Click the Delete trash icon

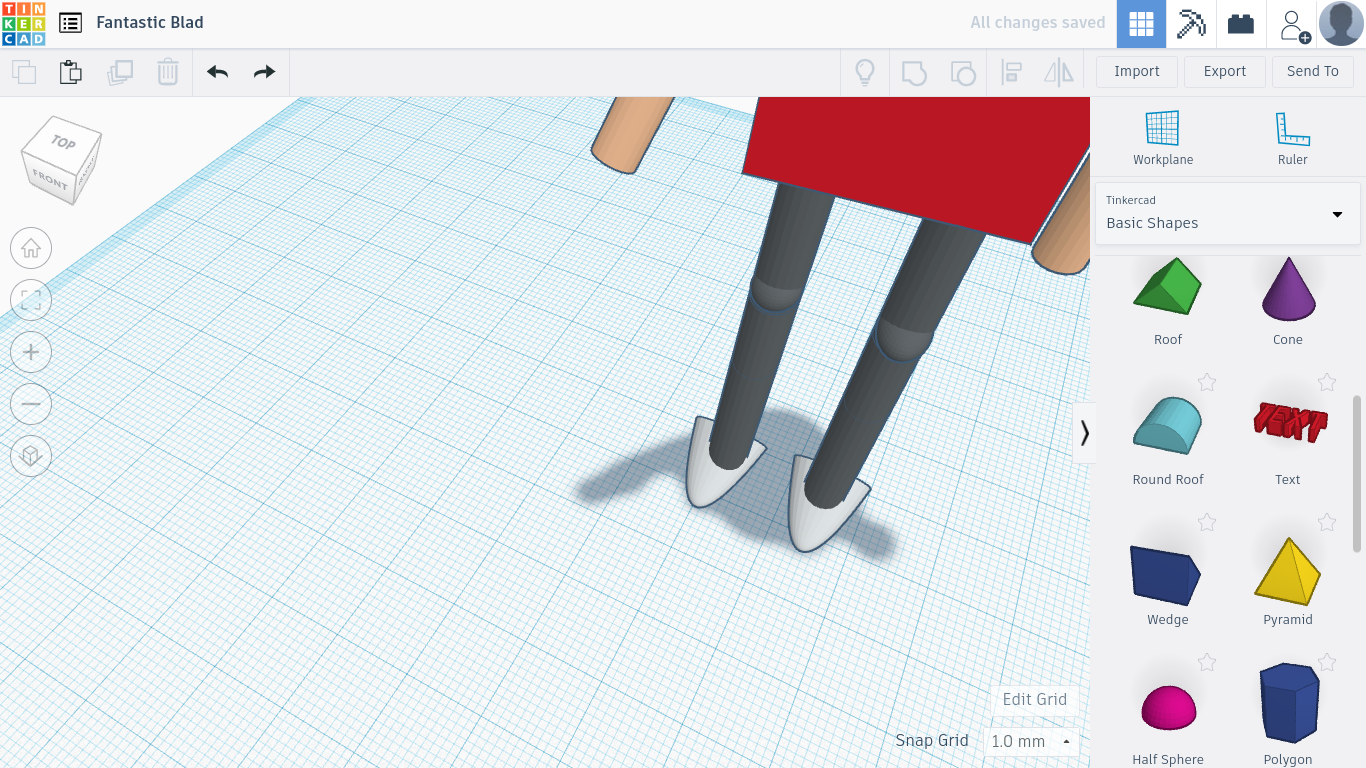[x=168, y=72]
